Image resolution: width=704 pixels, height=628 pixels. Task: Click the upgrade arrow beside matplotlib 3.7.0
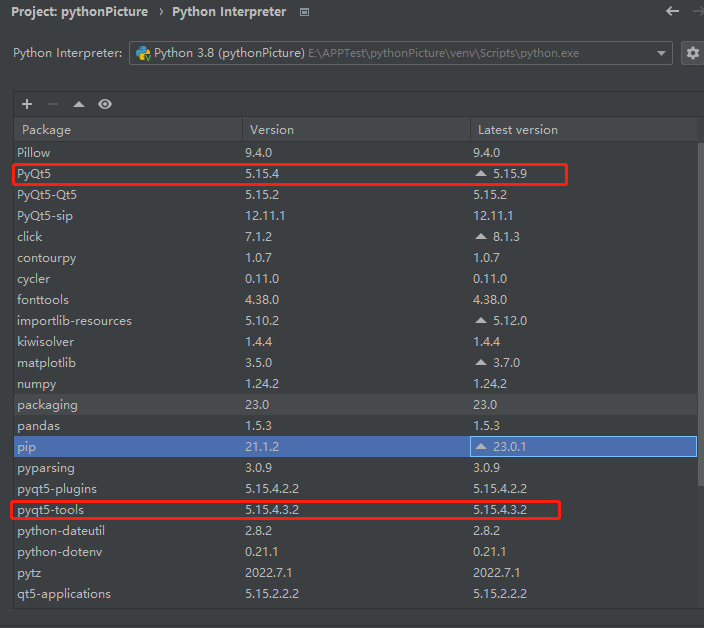pos(481,363)
